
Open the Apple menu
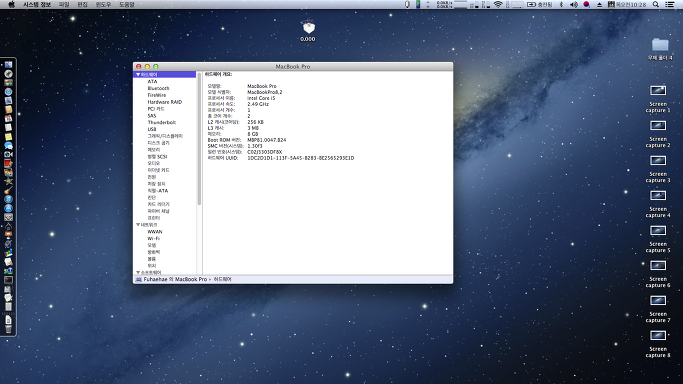pos(12,4)
